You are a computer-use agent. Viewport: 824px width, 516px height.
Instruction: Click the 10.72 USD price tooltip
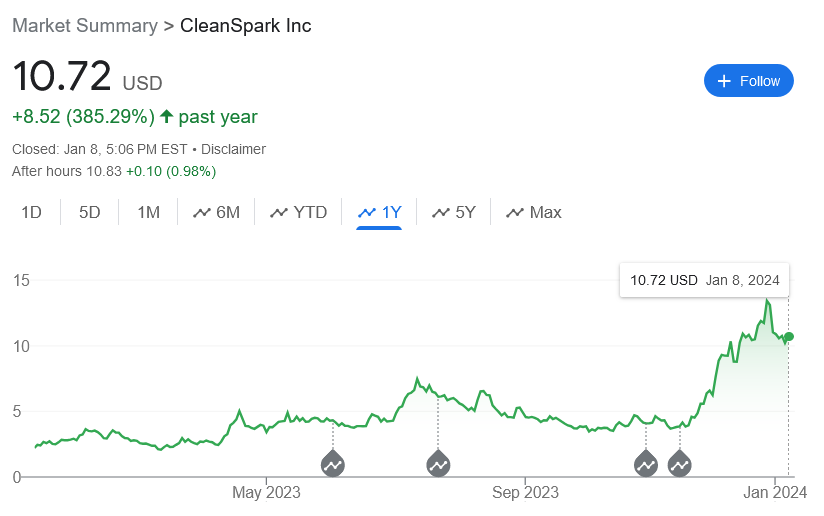[x=704, y=280]
